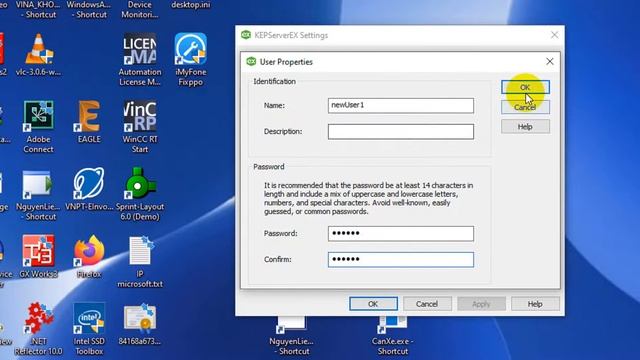Select the WindowsA... Shortcut label
Screen dimensions: 640x360
pyautogui.click(x=89, y=9)
